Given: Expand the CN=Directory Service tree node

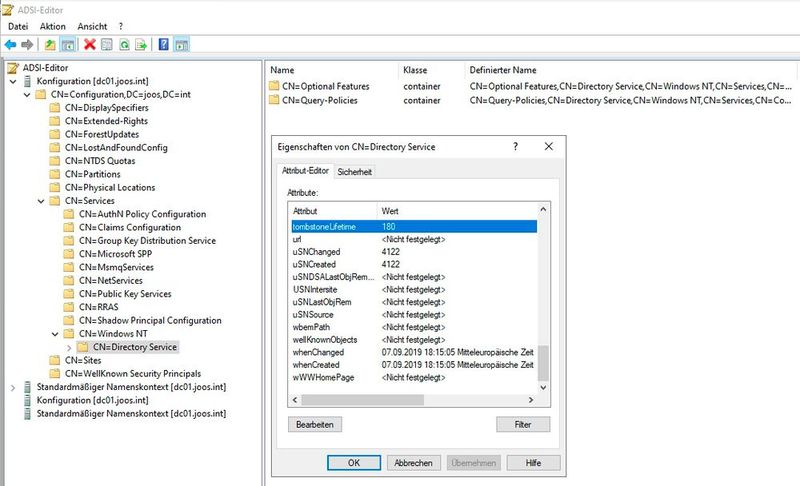Looking at the screenshot, I should point(69,347).
